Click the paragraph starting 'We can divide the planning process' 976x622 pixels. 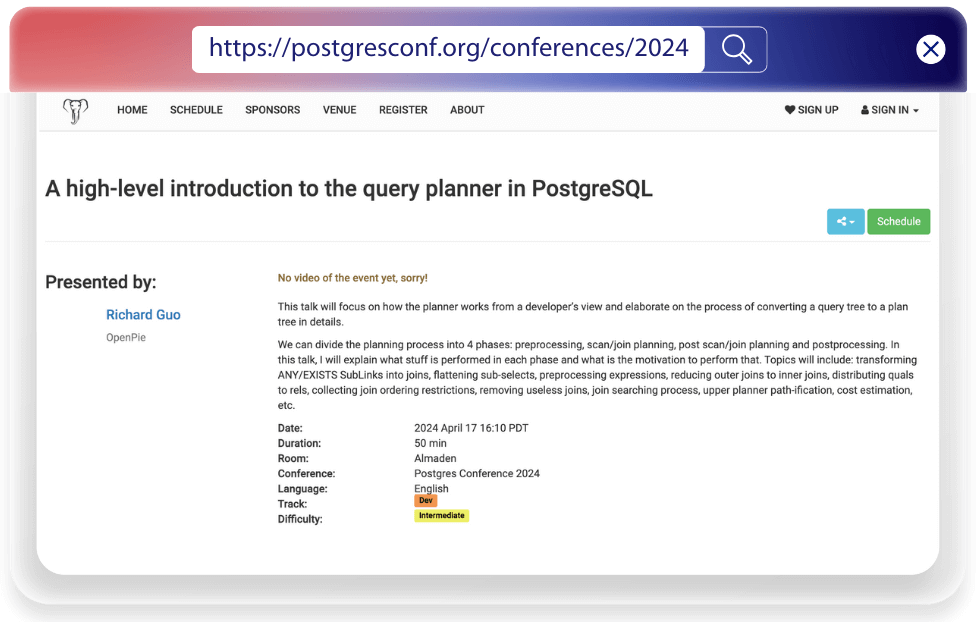point(598,375)
